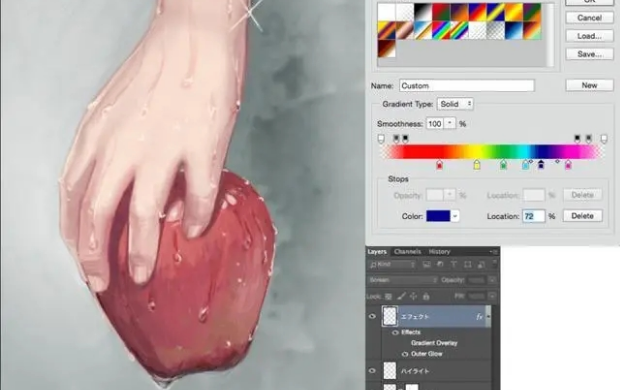Click the Smoothness value field
This screenshot has width=620, height=390.
coord(435,124)
